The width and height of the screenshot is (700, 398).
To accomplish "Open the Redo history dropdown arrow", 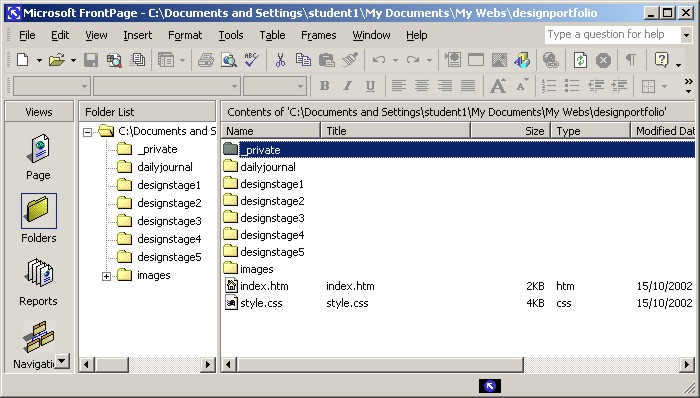I will [429, 60].
